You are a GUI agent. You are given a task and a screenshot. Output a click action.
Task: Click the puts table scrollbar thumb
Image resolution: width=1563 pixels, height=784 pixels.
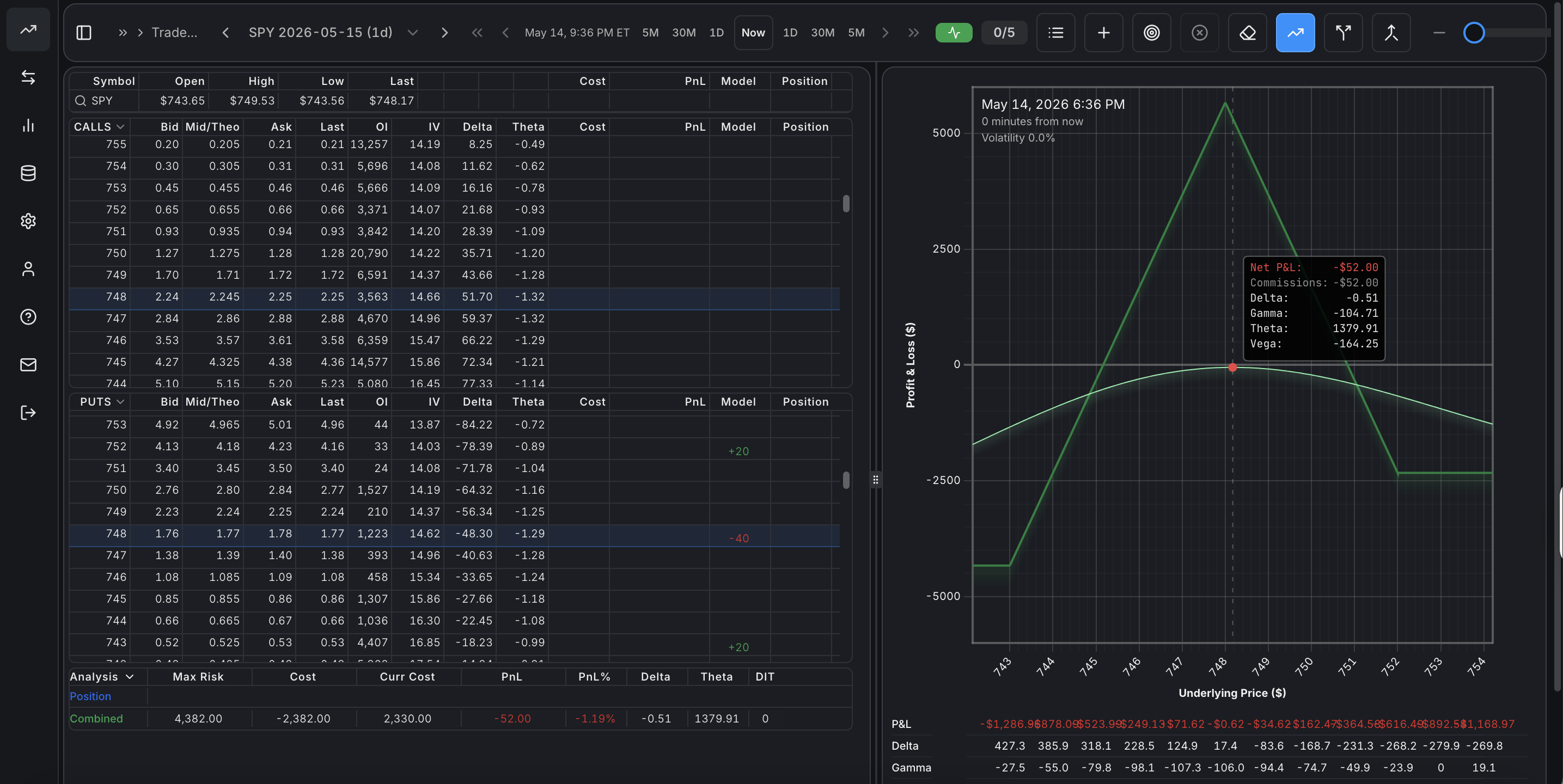(846, 480)
